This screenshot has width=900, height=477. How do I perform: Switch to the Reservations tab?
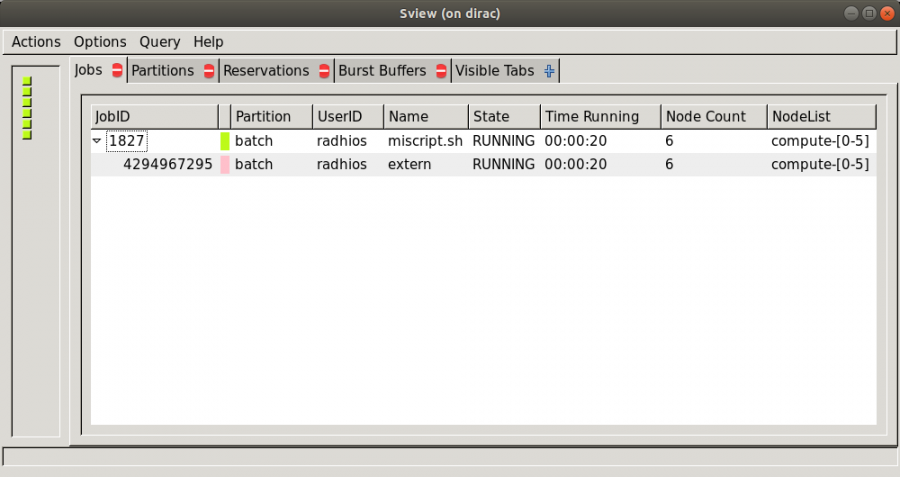(266, 71)
